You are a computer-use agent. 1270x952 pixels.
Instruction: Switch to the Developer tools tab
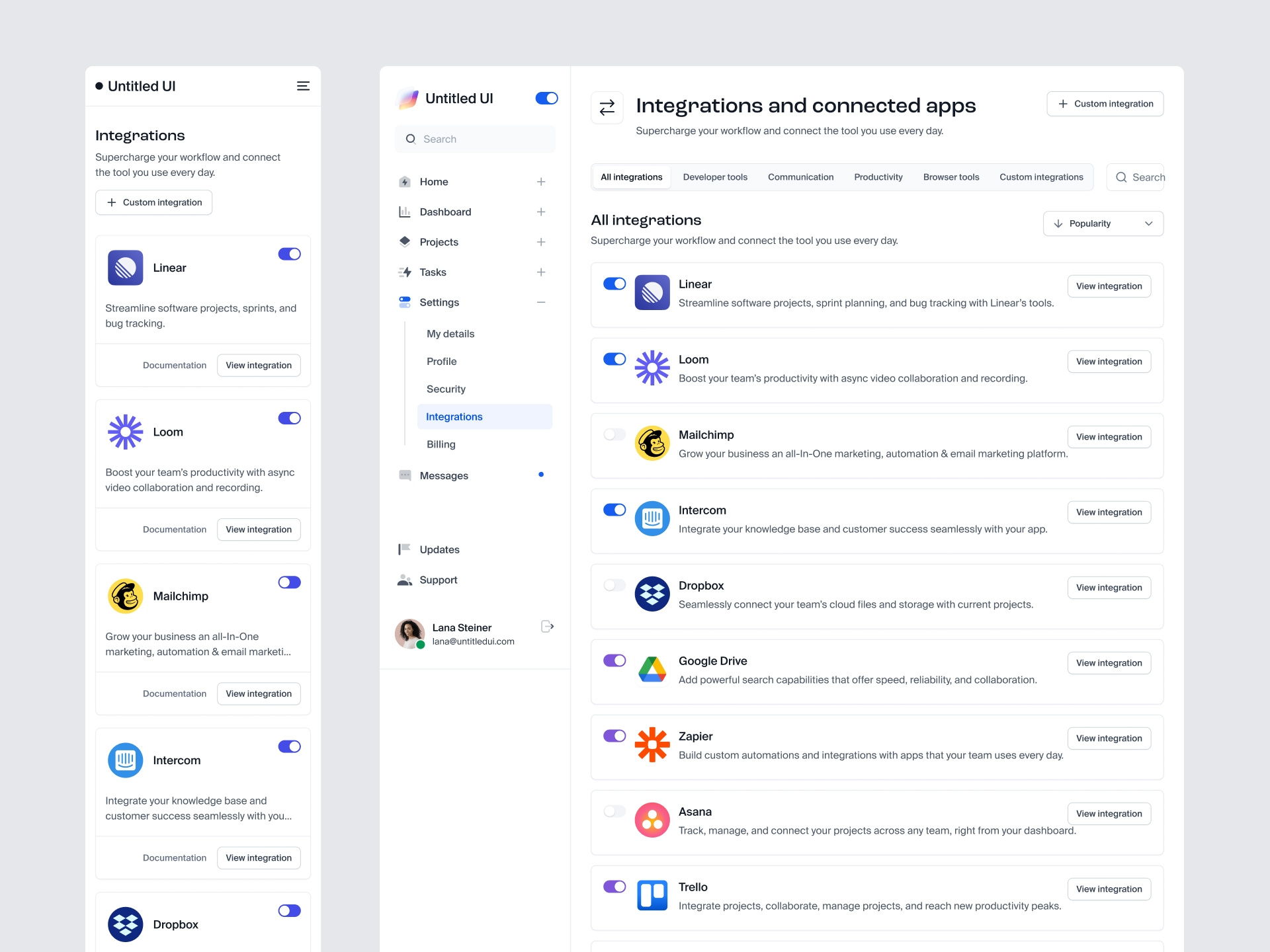pos(715,177)
